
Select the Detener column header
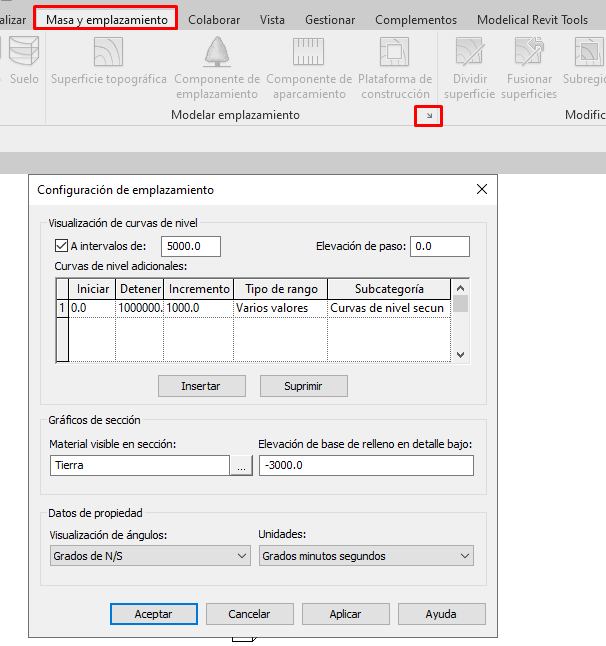click(140, 289)
